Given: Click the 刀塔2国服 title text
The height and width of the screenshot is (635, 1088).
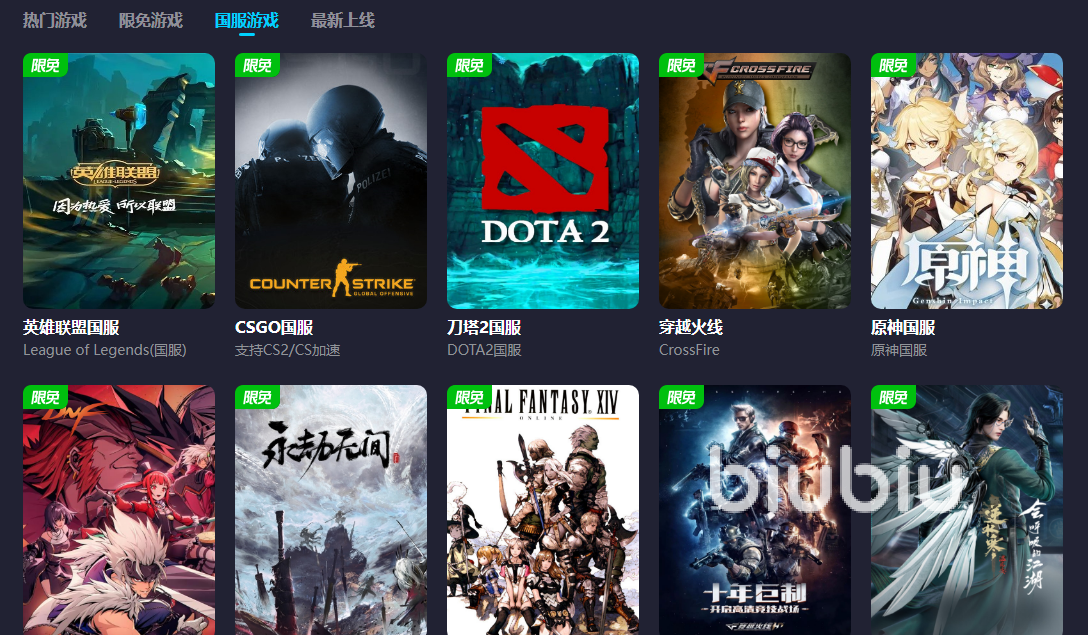Looking at the screenshot, I should 484,328.
